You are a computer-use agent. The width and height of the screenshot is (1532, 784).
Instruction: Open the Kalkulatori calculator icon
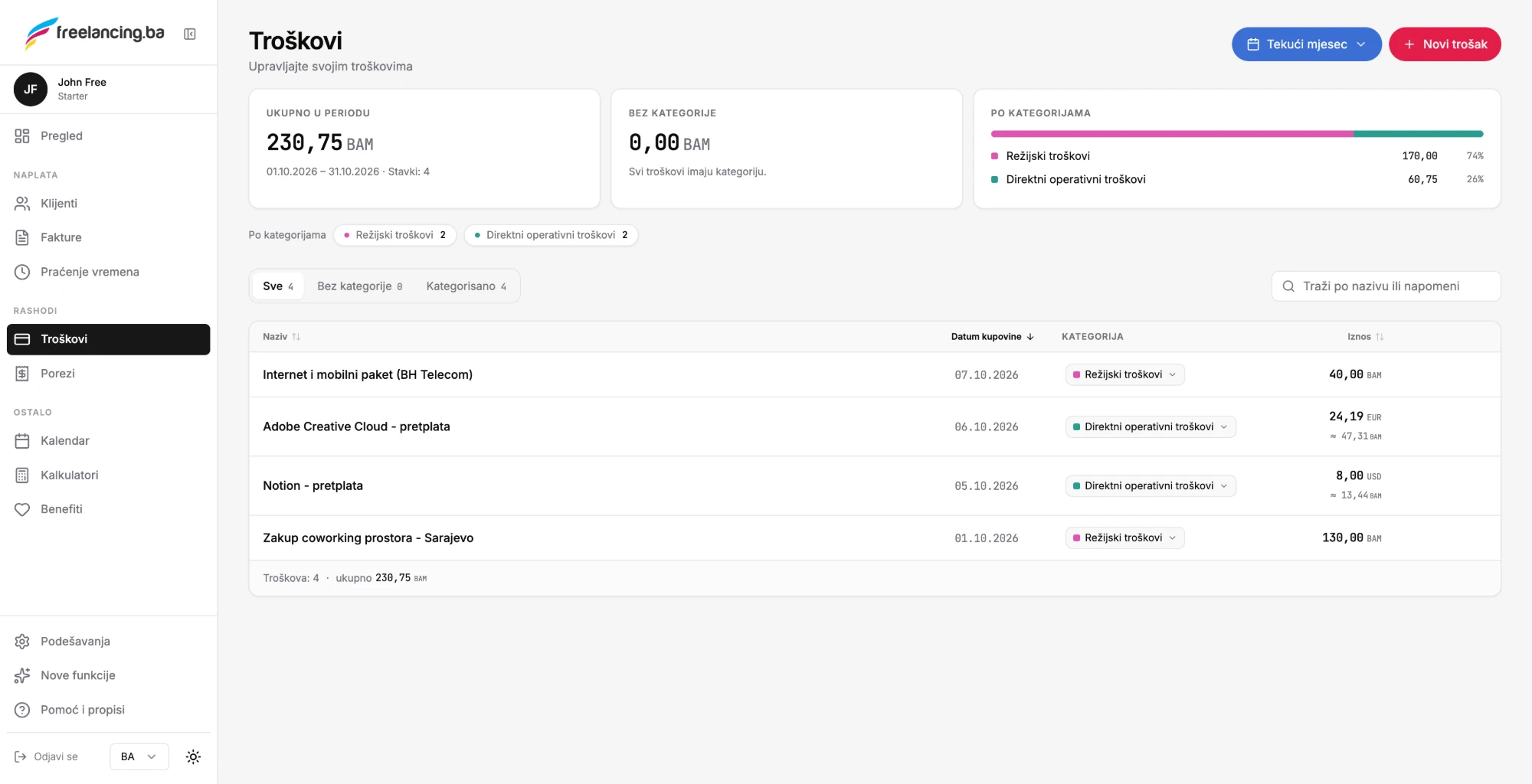point(22,475)
